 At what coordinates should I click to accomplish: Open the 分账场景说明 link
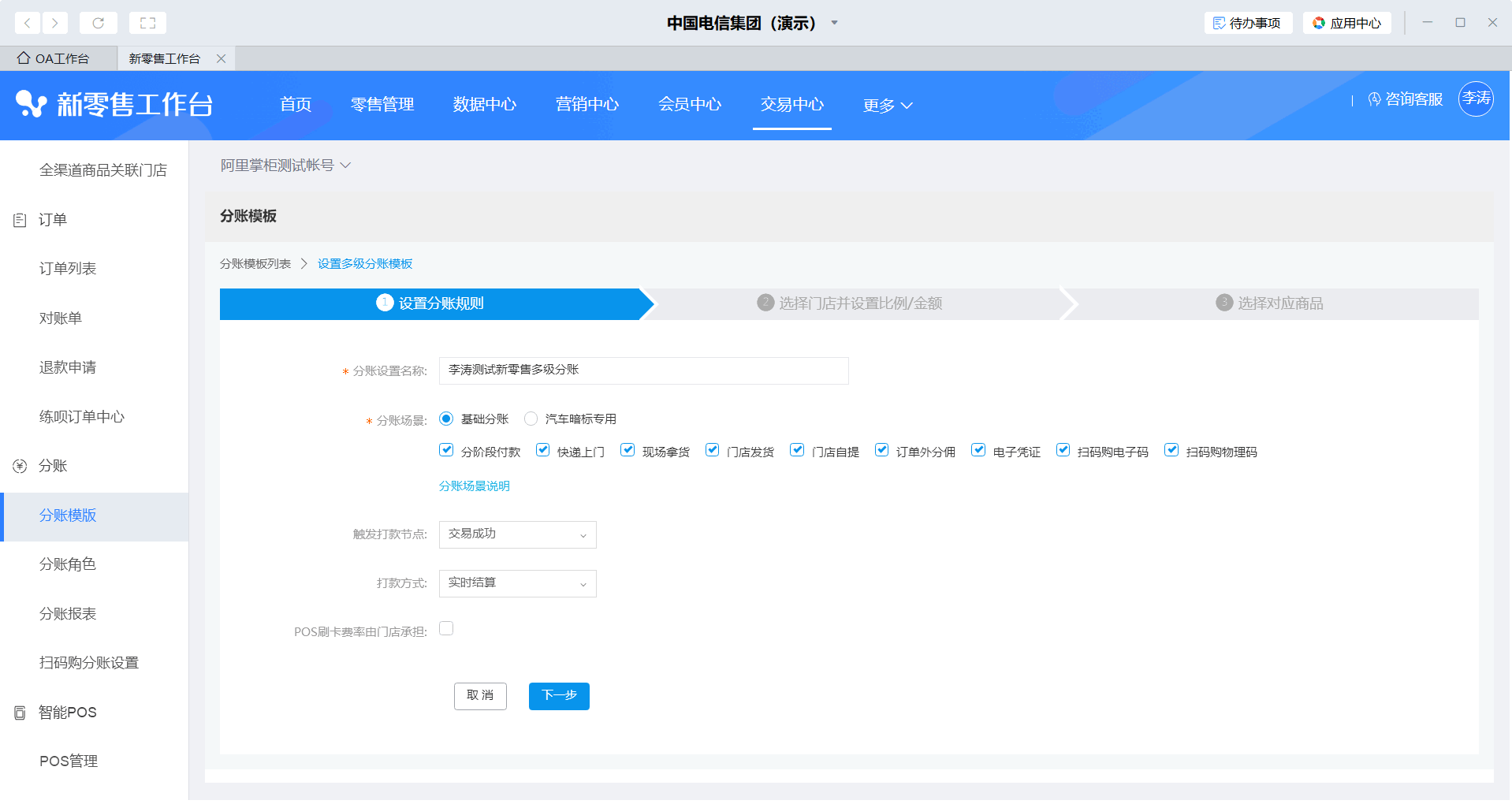click(475, 486)
